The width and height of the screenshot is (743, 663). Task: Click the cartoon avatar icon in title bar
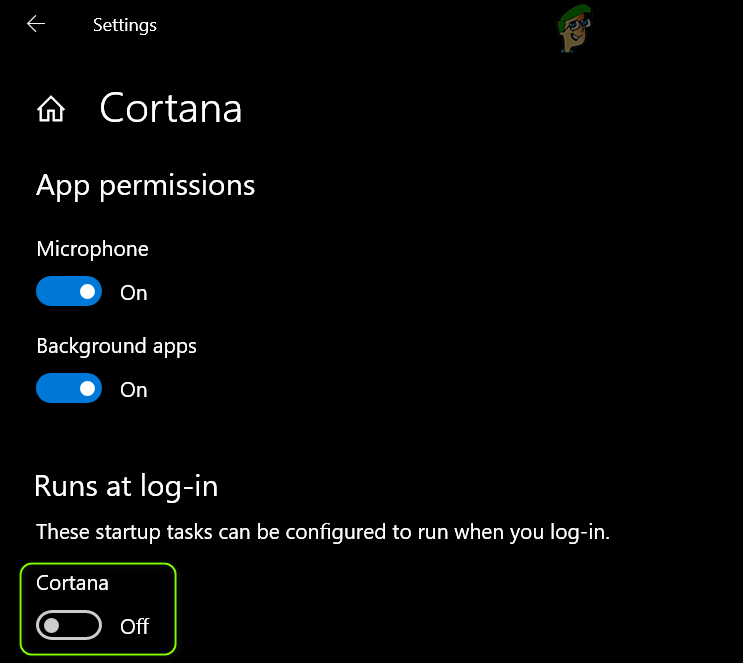[577, 24]
